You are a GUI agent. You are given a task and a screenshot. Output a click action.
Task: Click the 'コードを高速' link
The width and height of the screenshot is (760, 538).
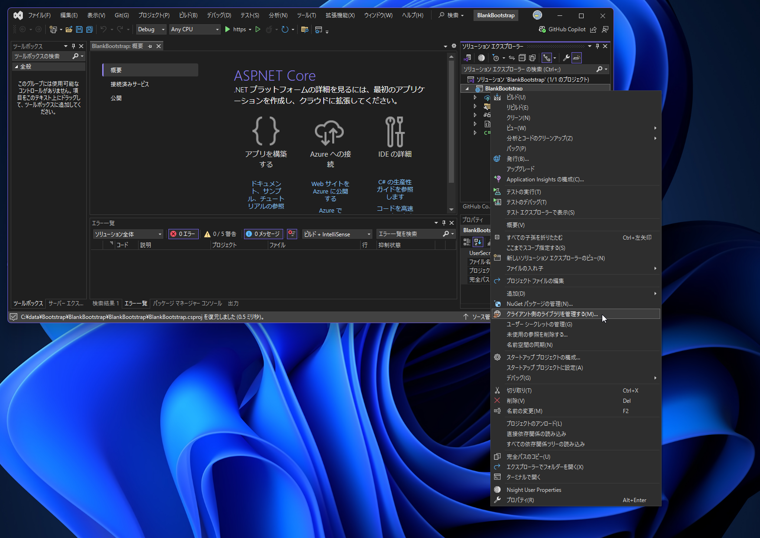point(395,208)
